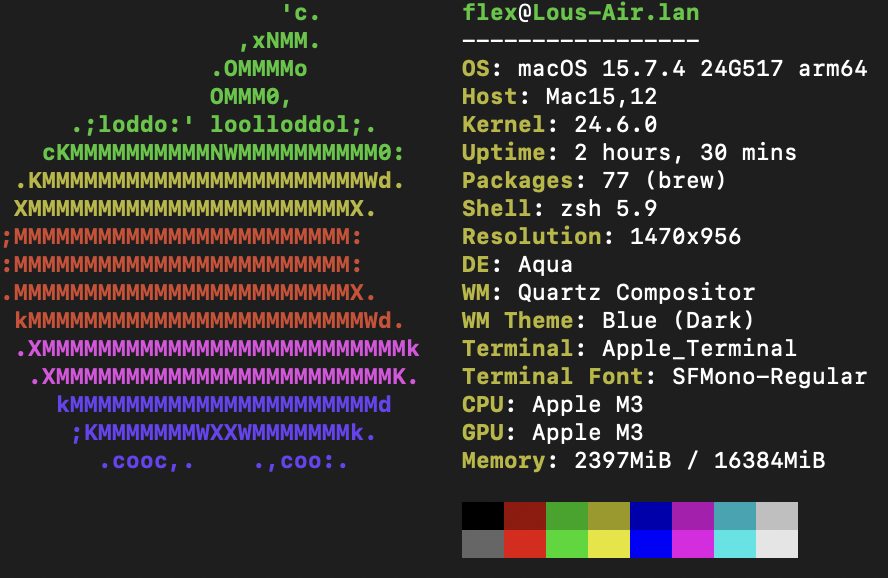Click the .cooc,. text at logo bottom
Screen dimensions: 888x578
point(147,462)
